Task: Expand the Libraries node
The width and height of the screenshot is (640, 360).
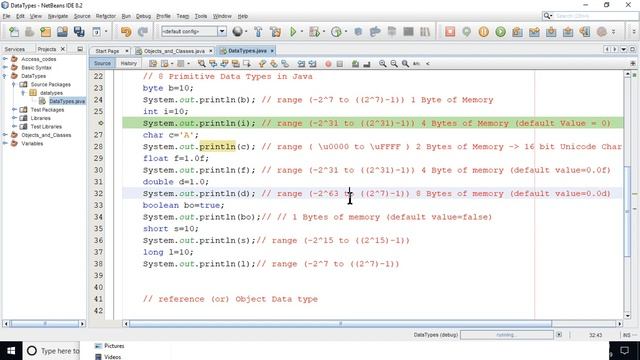Action: (x=14, y=118)
